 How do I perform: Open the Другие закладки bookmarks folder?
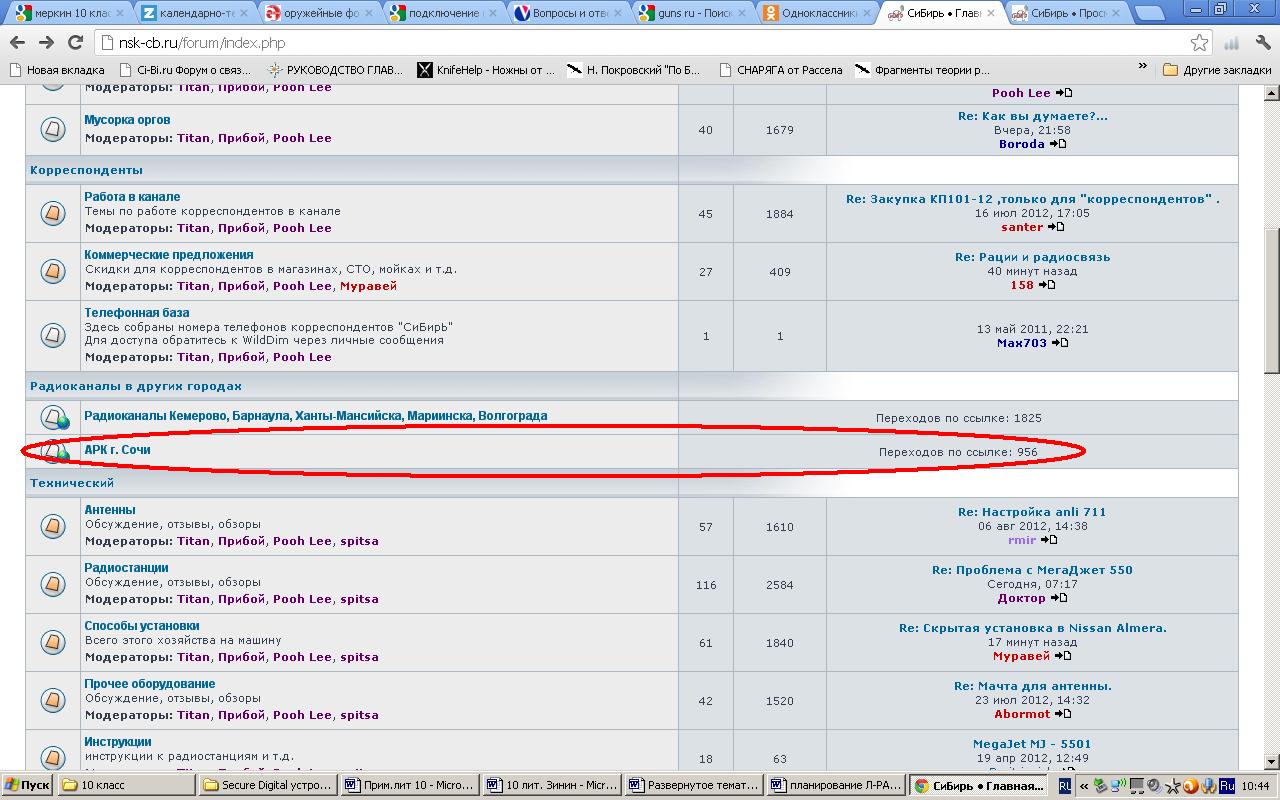tap(1217, 70)
